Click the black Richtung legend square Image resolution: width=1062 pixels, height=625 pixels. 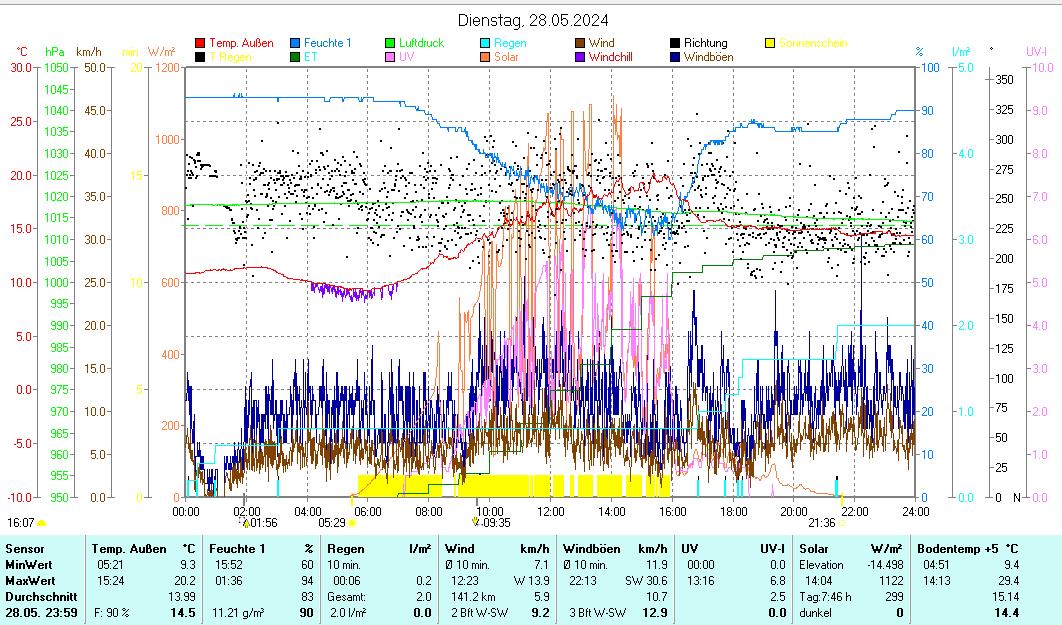[675, 44]
